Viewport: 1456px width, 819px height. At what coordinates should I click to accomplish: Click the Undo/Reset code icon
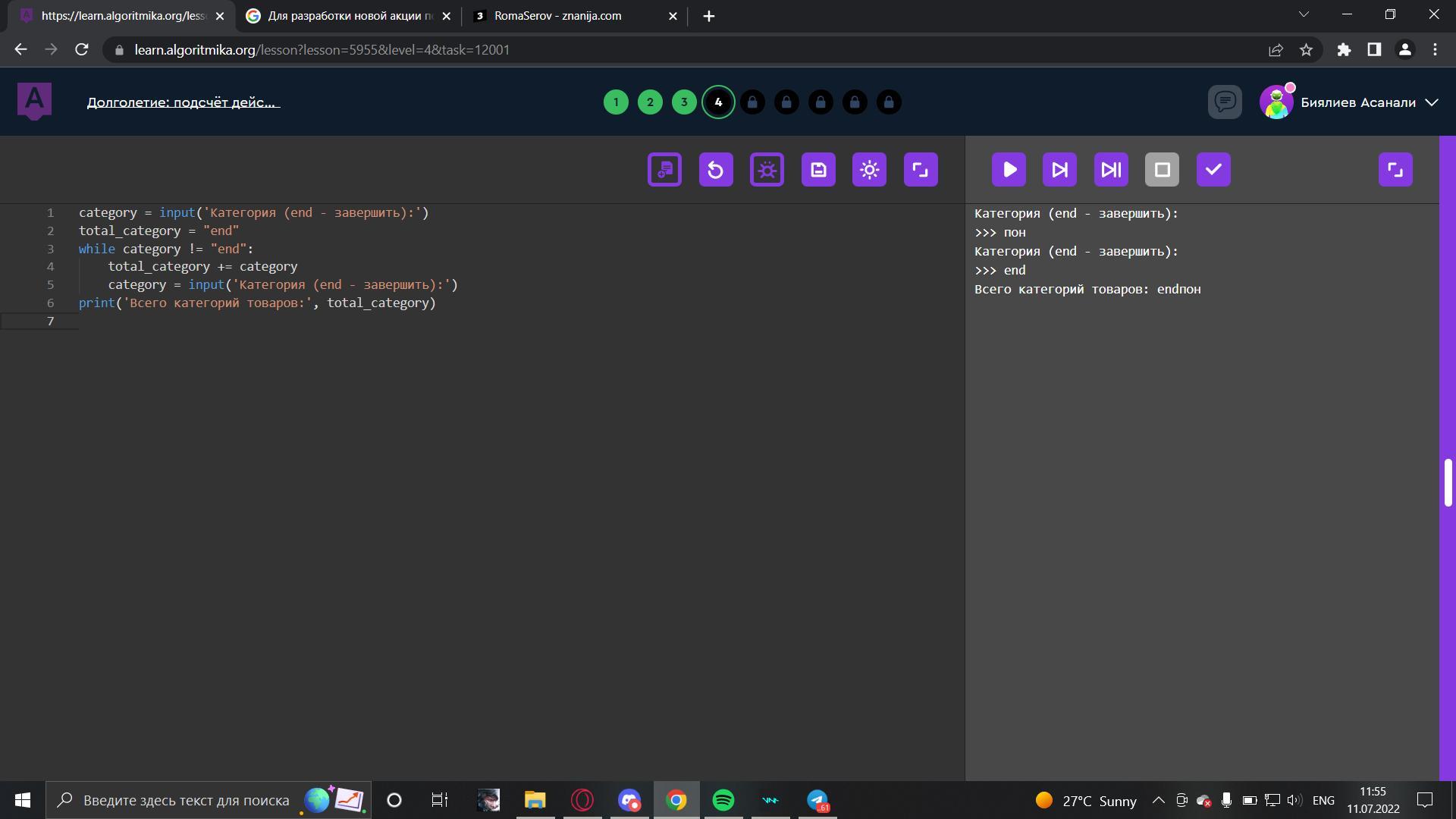coord(715,169)
